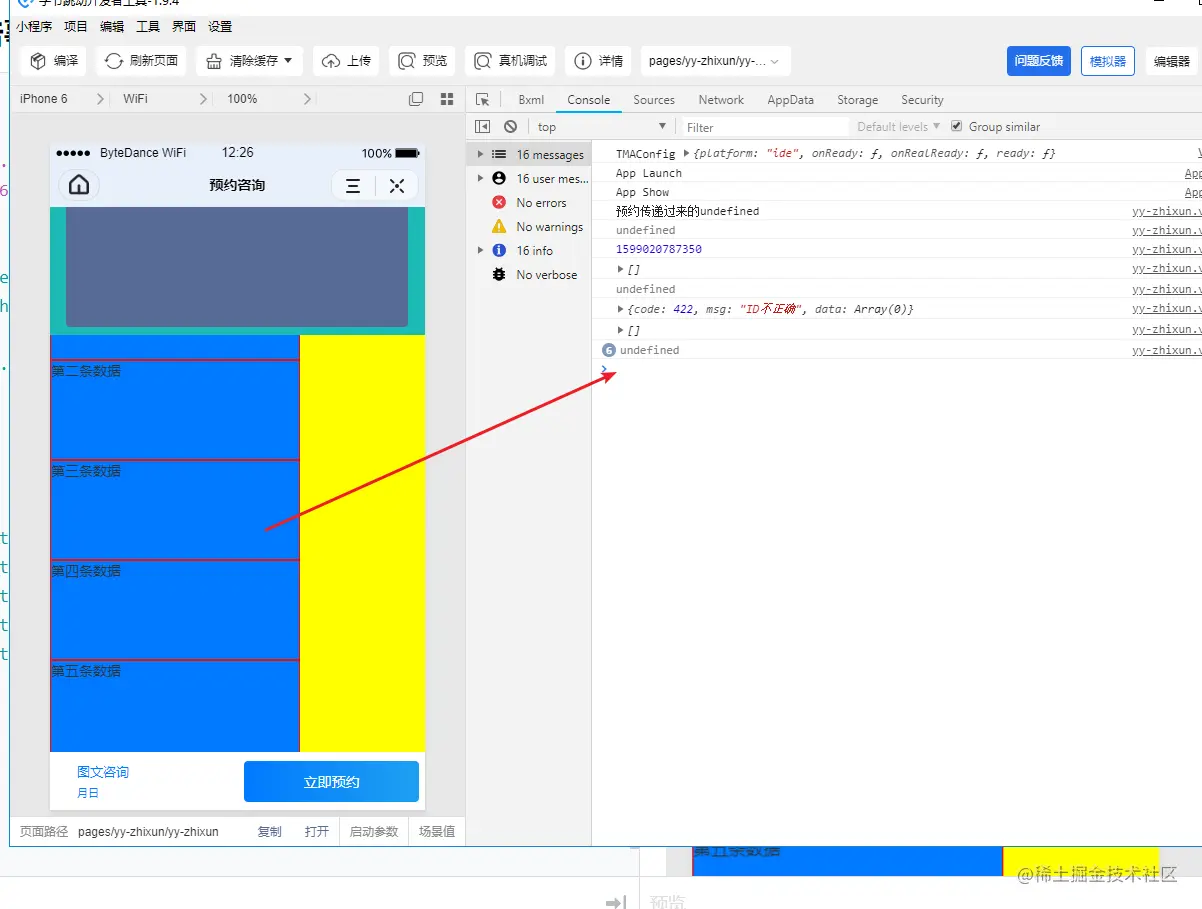Switch to the 编辑器 editor view
The height and width of the screenshot is (909, 1202).
1173,61
